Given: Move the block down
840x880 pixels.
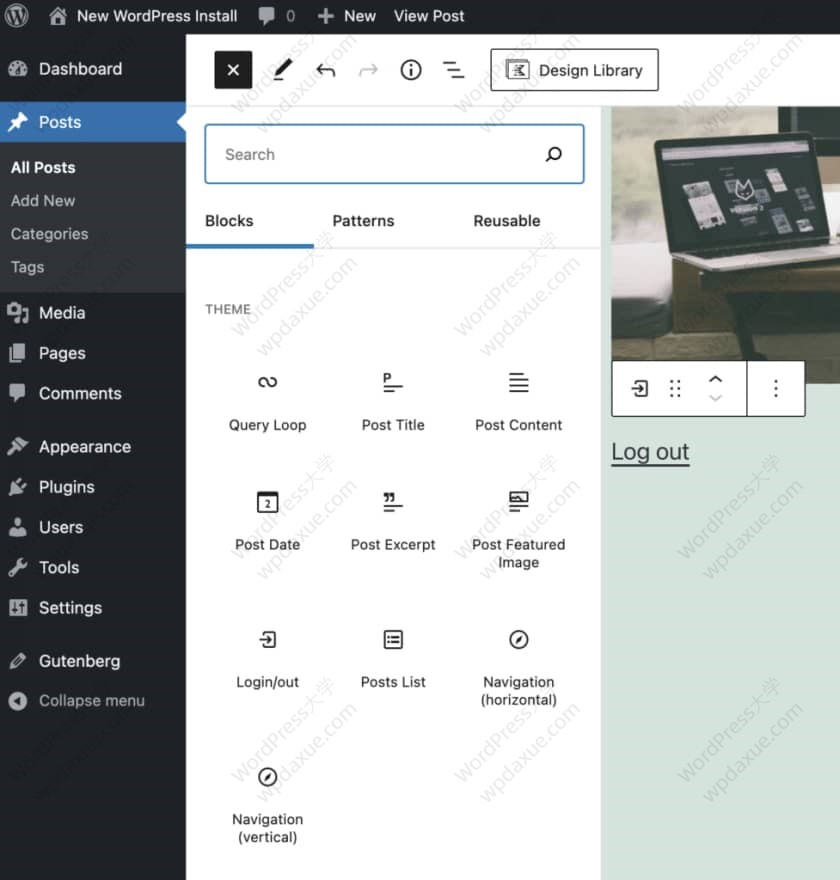Looking at the screenshot, I should (x=715, y=398).
